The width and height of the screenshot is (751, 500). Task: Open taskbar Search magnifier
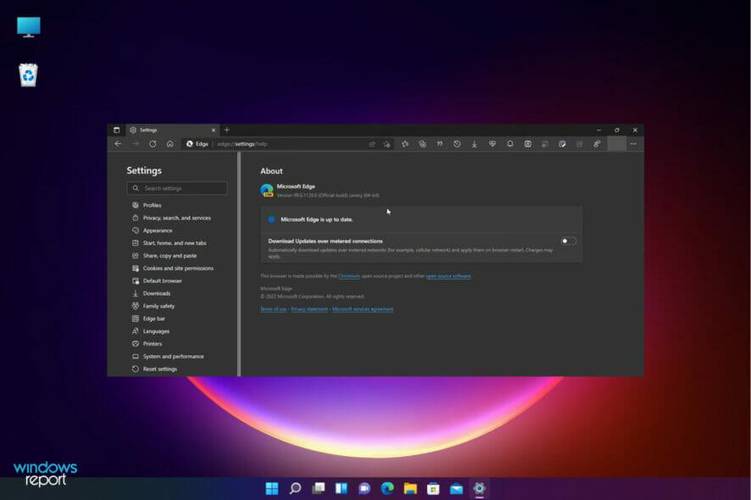[295, 488]
